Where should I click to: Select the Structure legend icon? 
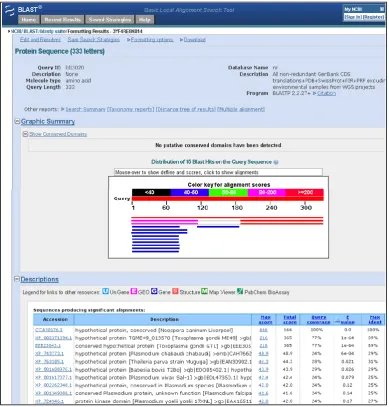[x=175, y=291]
